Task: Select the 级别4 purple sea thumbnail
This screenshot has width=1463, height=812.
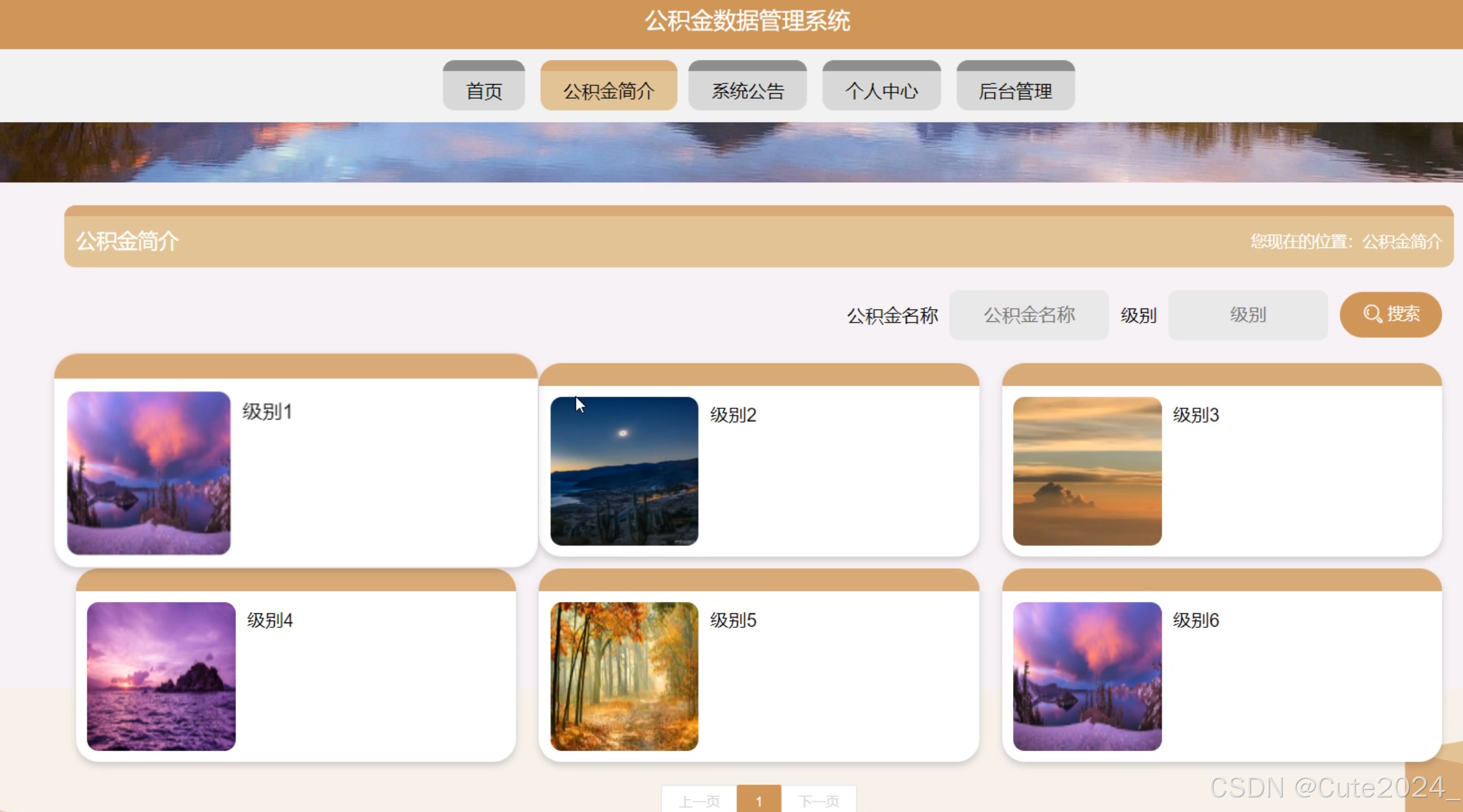Action: (161, 676)
